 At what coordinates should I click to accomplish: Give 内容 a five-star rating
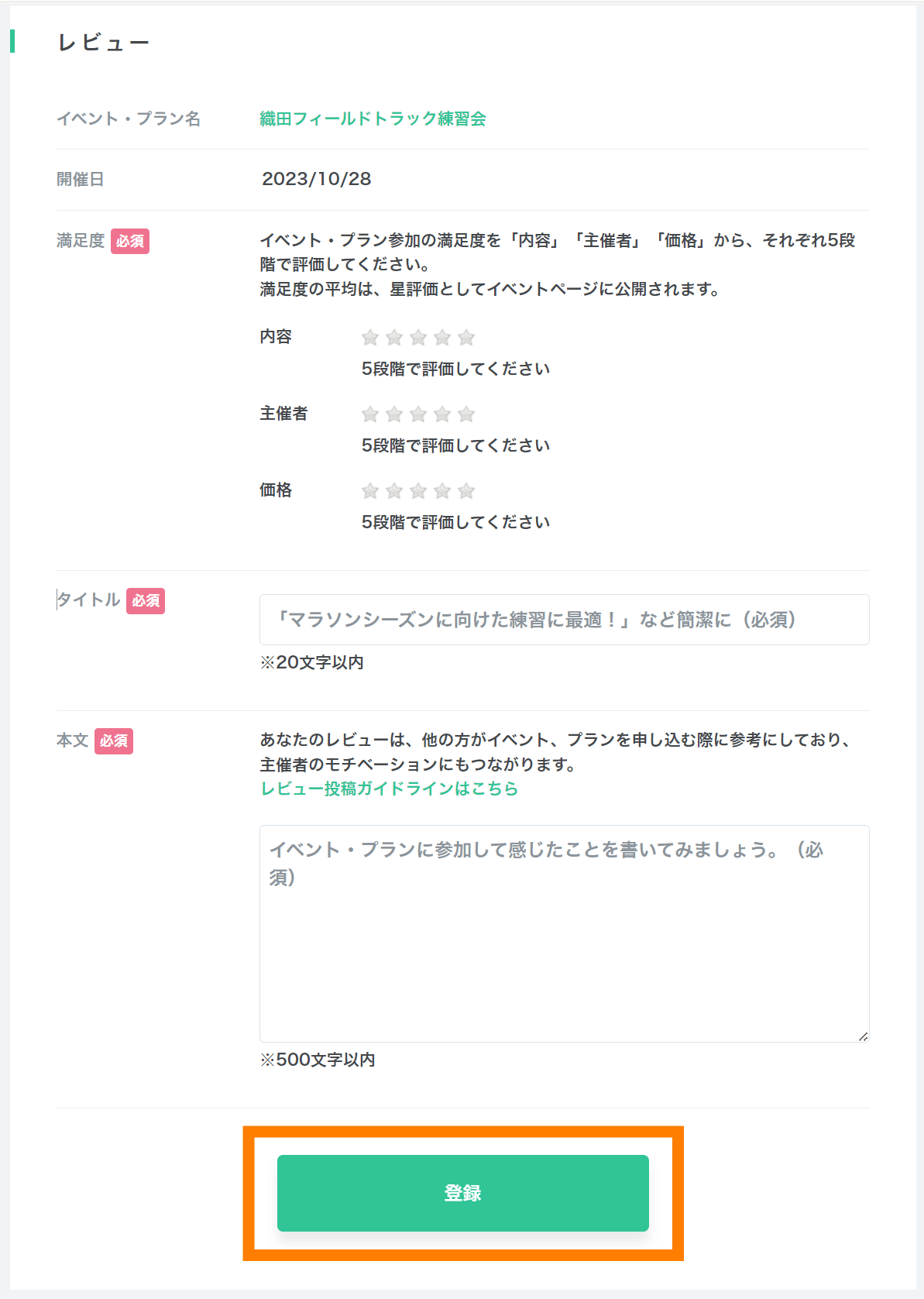tap(466, 338)
